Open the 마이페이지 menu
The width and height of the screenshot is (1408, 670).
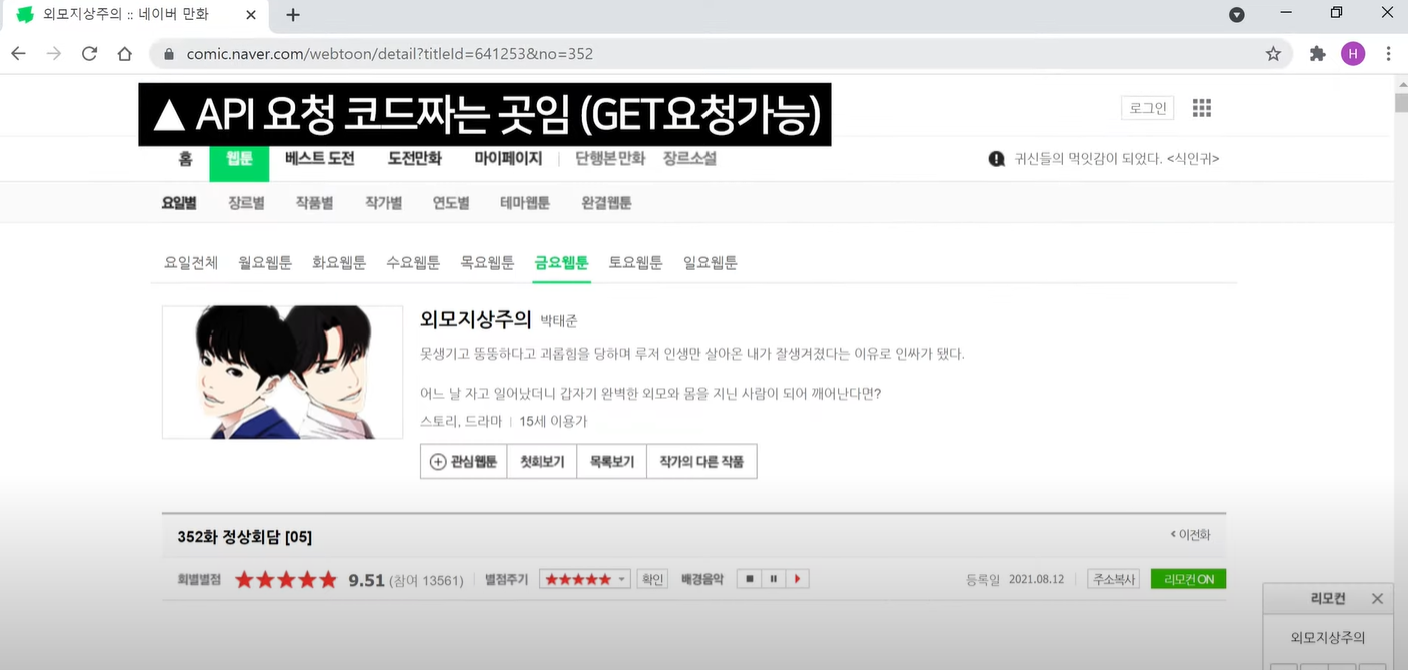click(x=508, y=159)
